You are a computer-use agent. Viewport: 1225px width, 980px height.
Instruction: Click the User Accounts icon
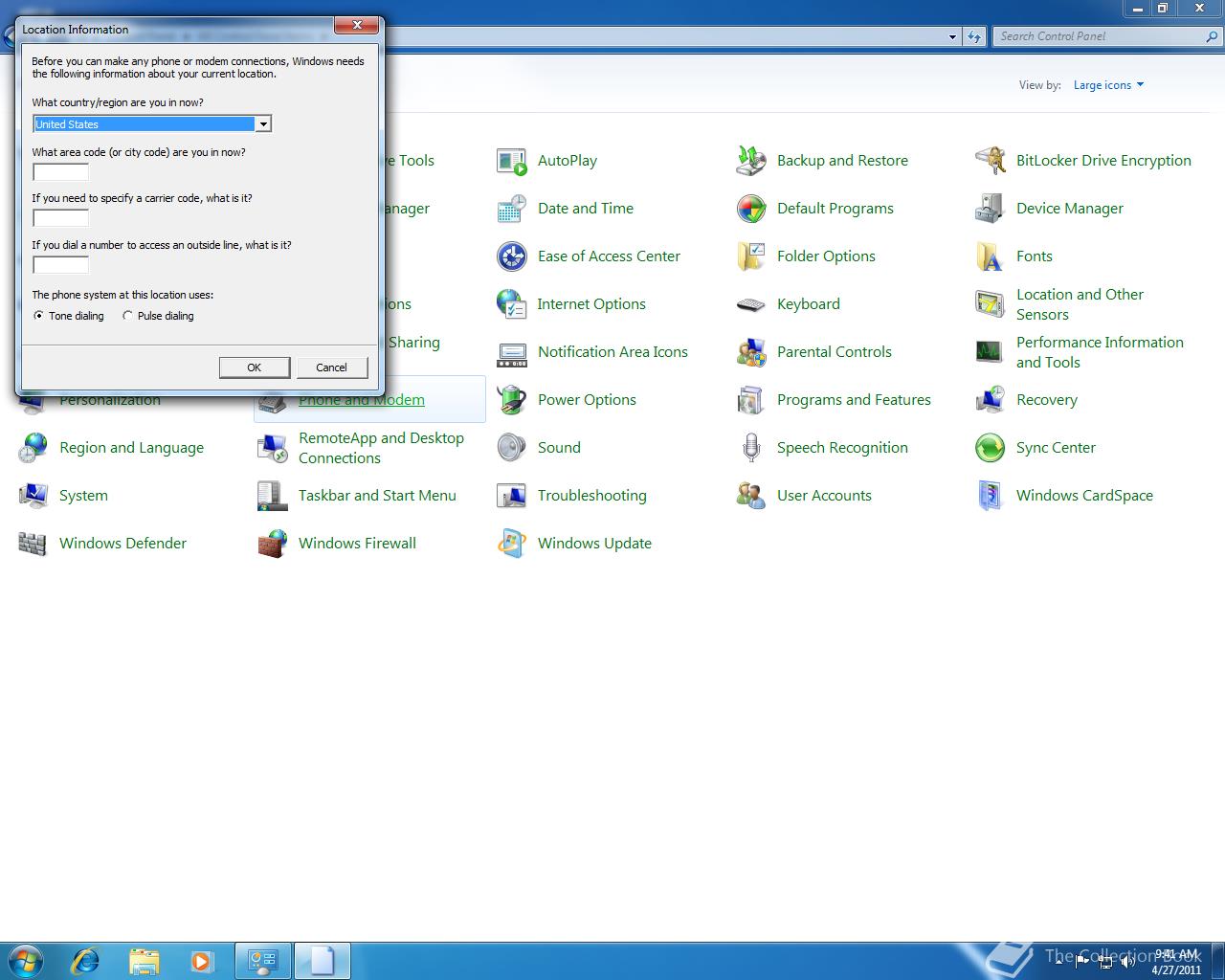pyautogui.click(x=751, y=496)
